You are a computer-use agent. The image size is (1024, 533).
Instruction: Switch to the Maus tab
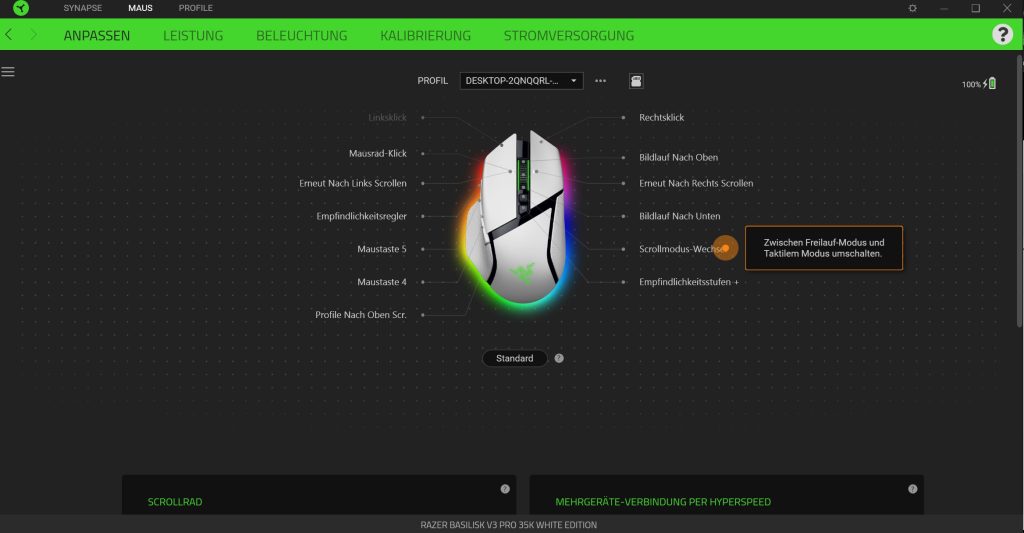[x=140, y=8]
